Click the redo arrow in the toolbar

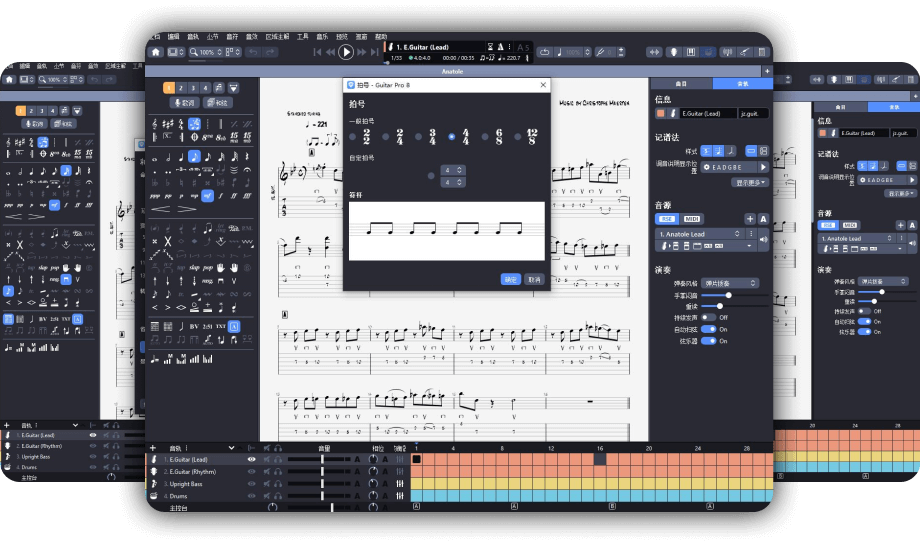270,52
